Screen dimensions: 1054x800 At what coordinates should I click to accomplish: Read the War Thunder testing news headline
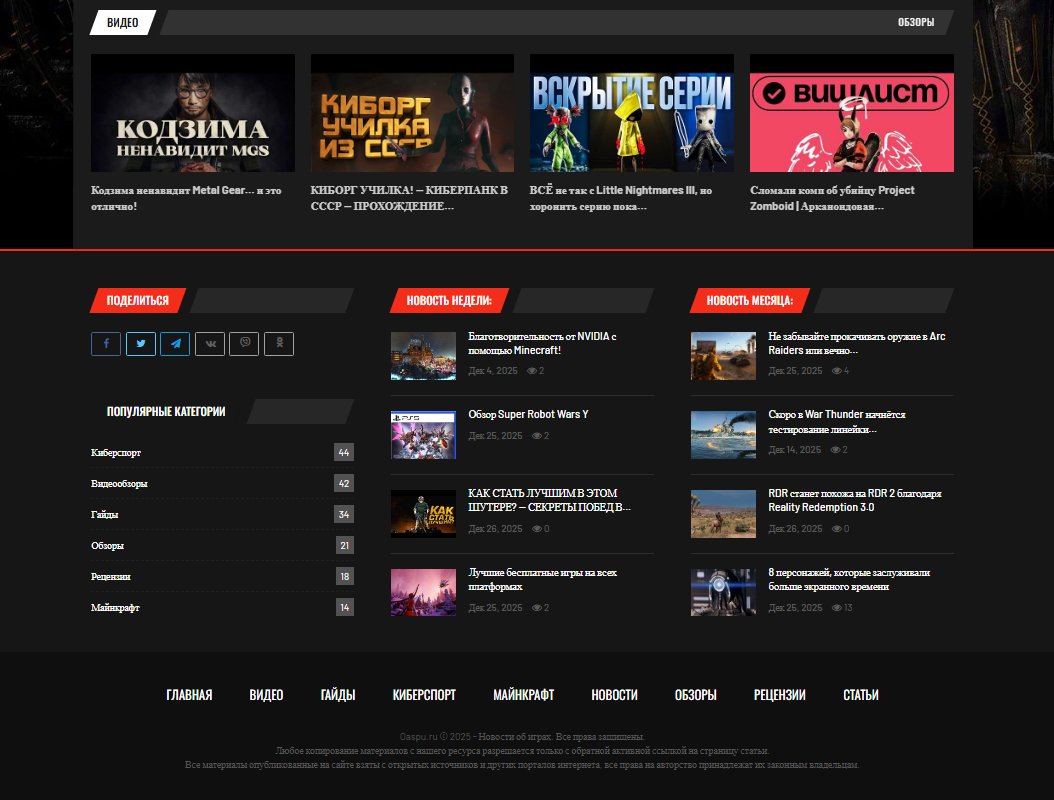coord(836,422)
